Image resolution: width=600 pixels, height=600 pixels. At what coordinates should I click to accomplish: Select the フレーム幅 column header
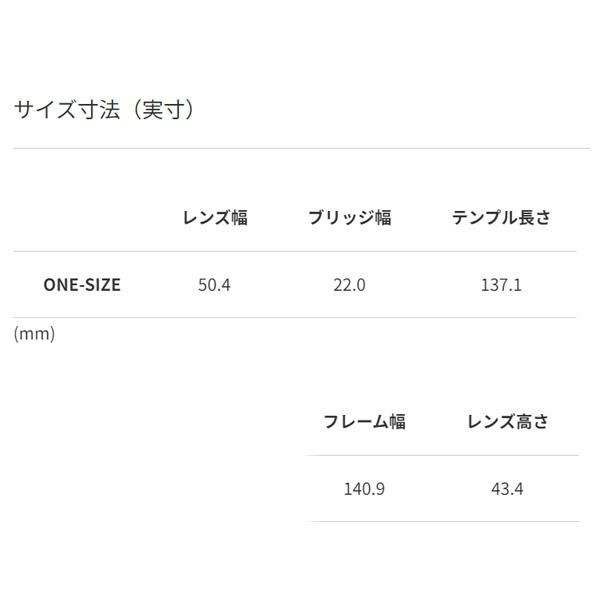[364, 421]
